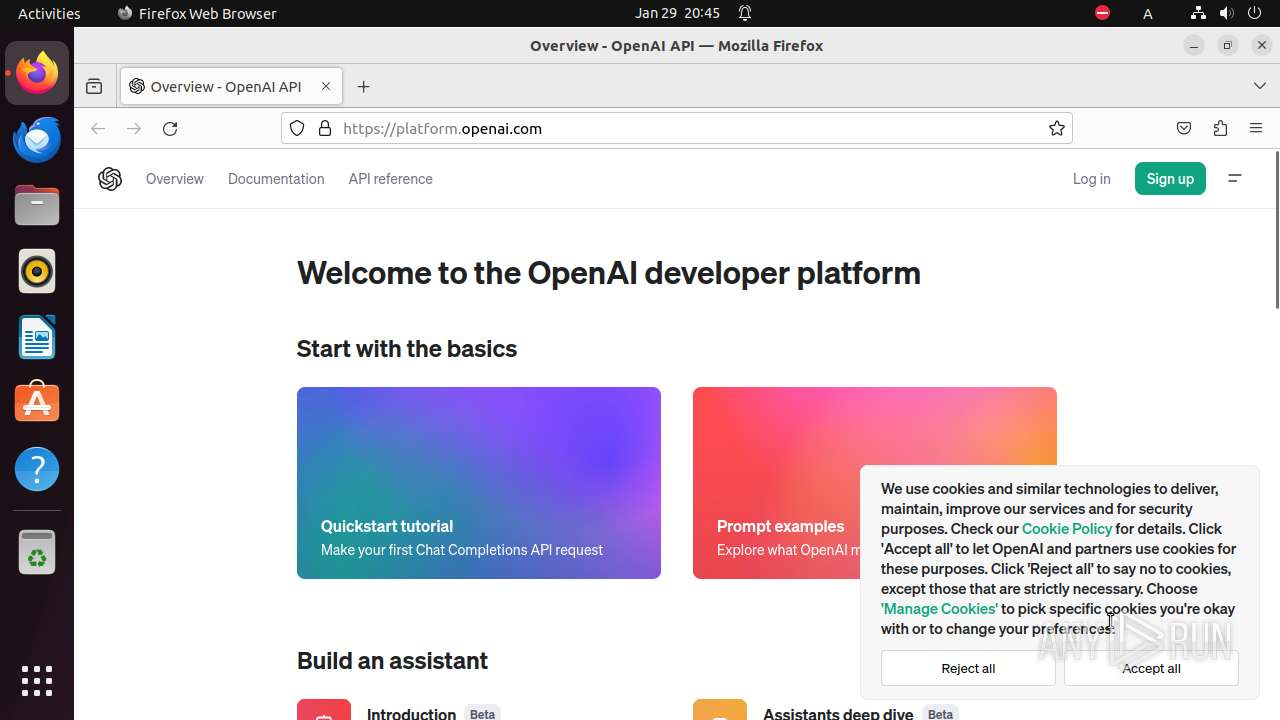Screen dimensions: 1280x720
Task: Click the OpenAI logo icon
Action: coord(110,179)
